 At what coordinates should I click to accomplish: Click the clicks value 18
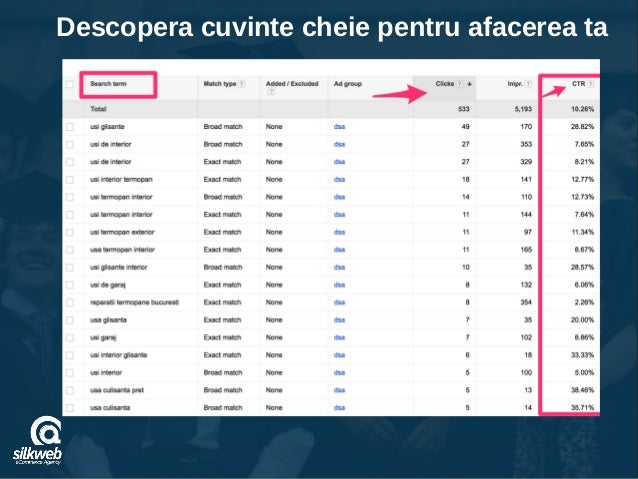pos(465,179)
